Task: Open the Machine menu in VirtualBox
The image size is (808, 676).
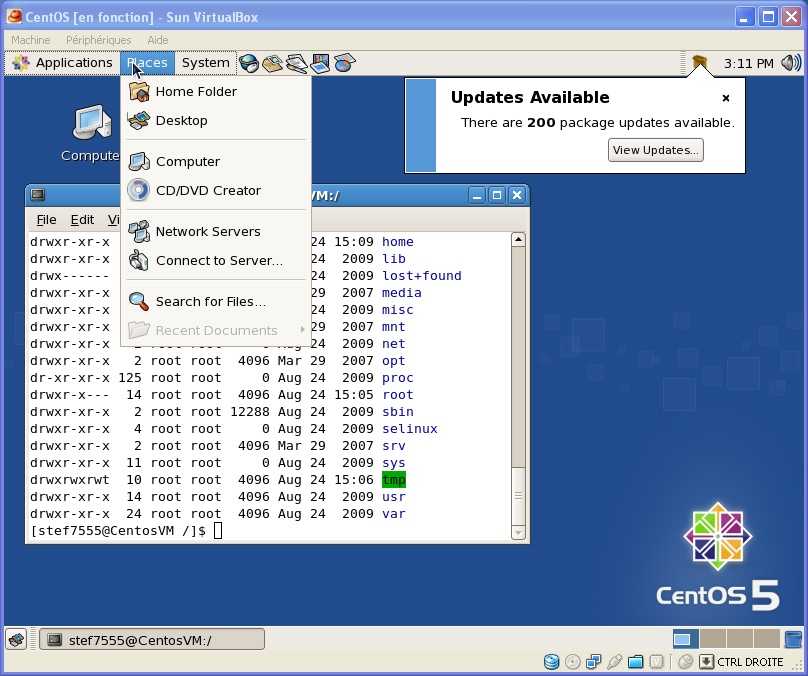Action: click(x=30, y=40)
